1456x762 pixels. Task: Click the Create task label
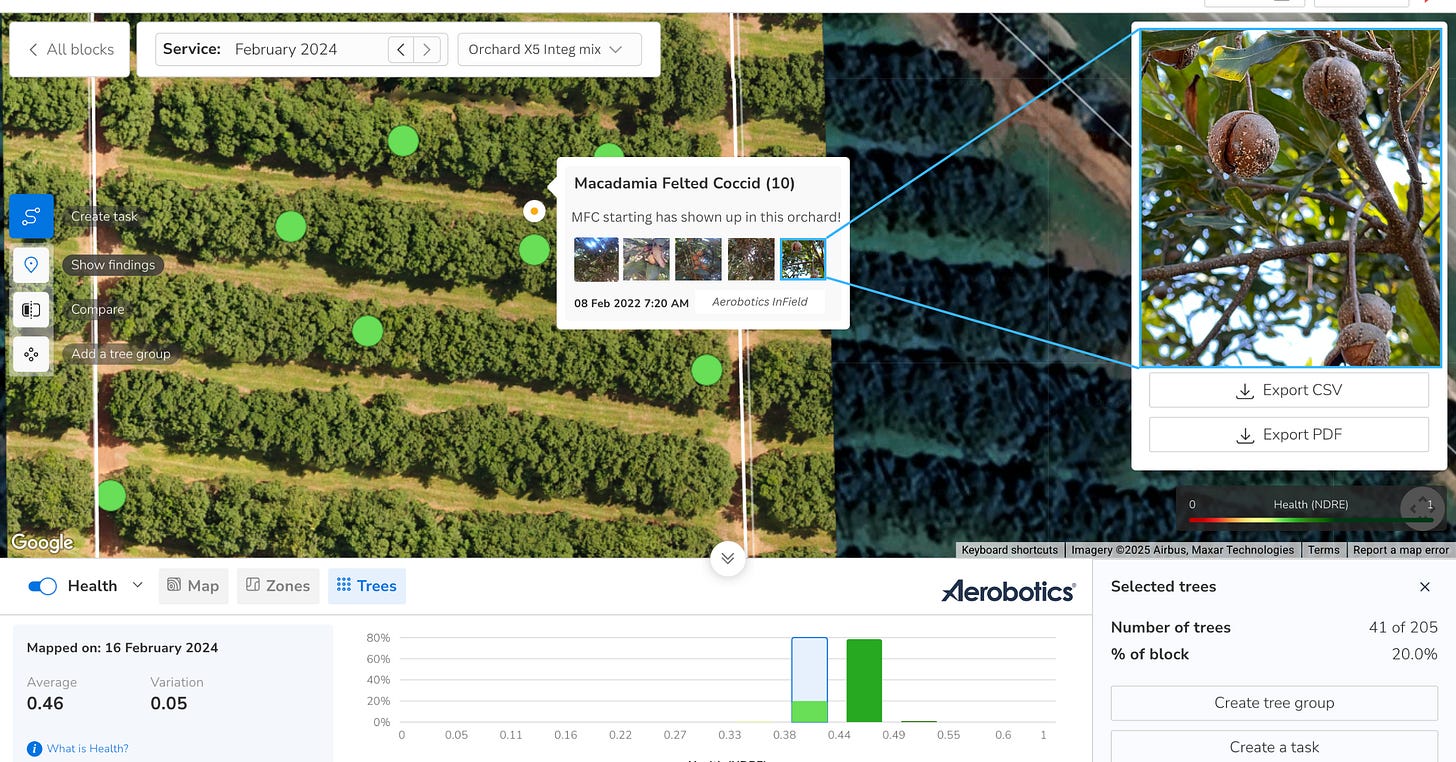(x=104, y=216)
